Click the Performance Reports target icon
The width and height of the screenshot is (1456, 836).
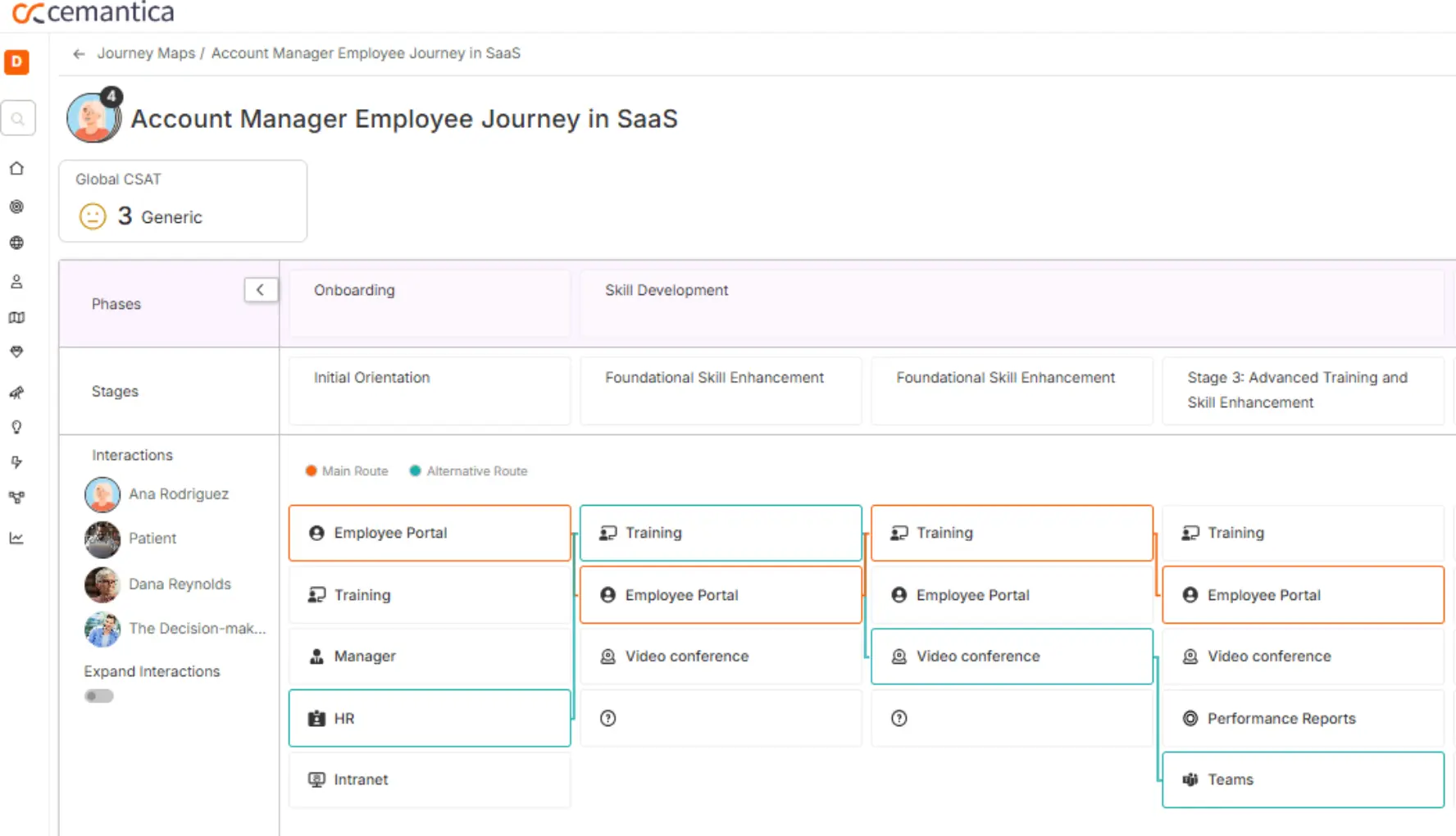tap(1190, 719)
